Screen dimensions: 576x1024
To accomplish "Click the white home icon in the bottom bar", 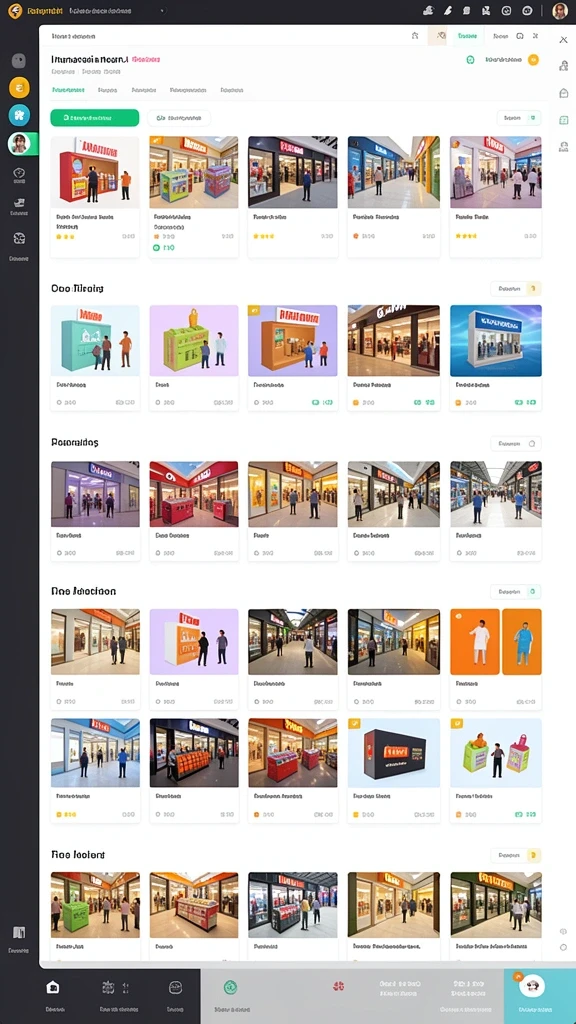I will pyautogui.click(x=53, y=987).
